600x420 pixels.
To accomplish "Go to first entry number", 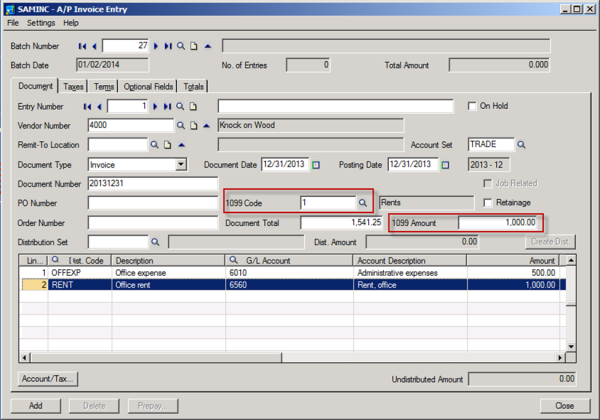I will pyautogui.click(x=87, y=107).
